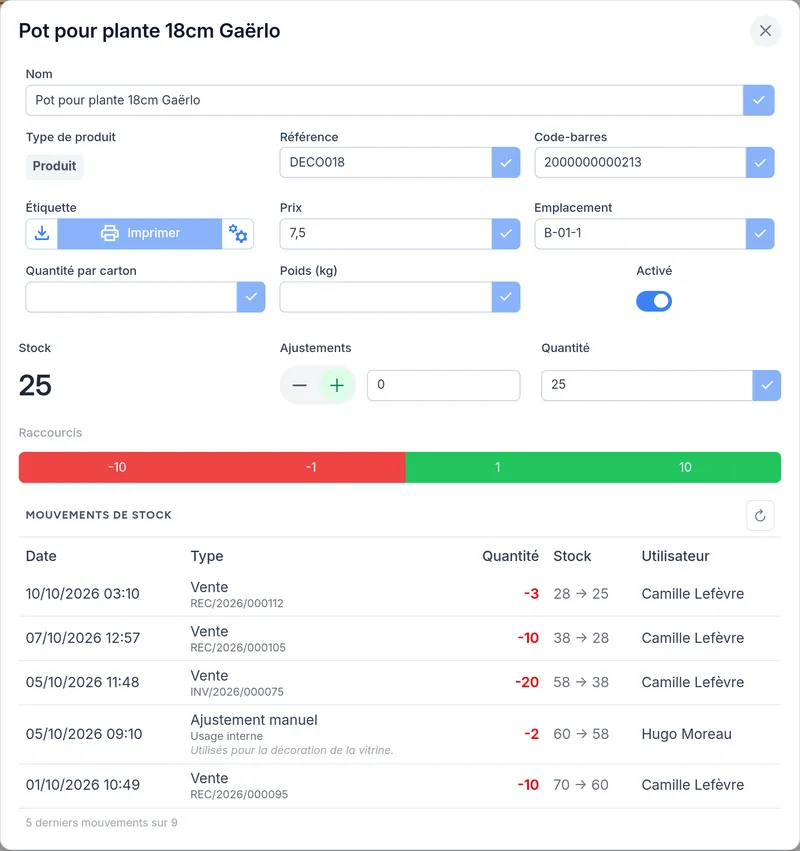This screenshot has height=851, width=800.
Task: Select the Date column header
Action: [x=41, y=556]
